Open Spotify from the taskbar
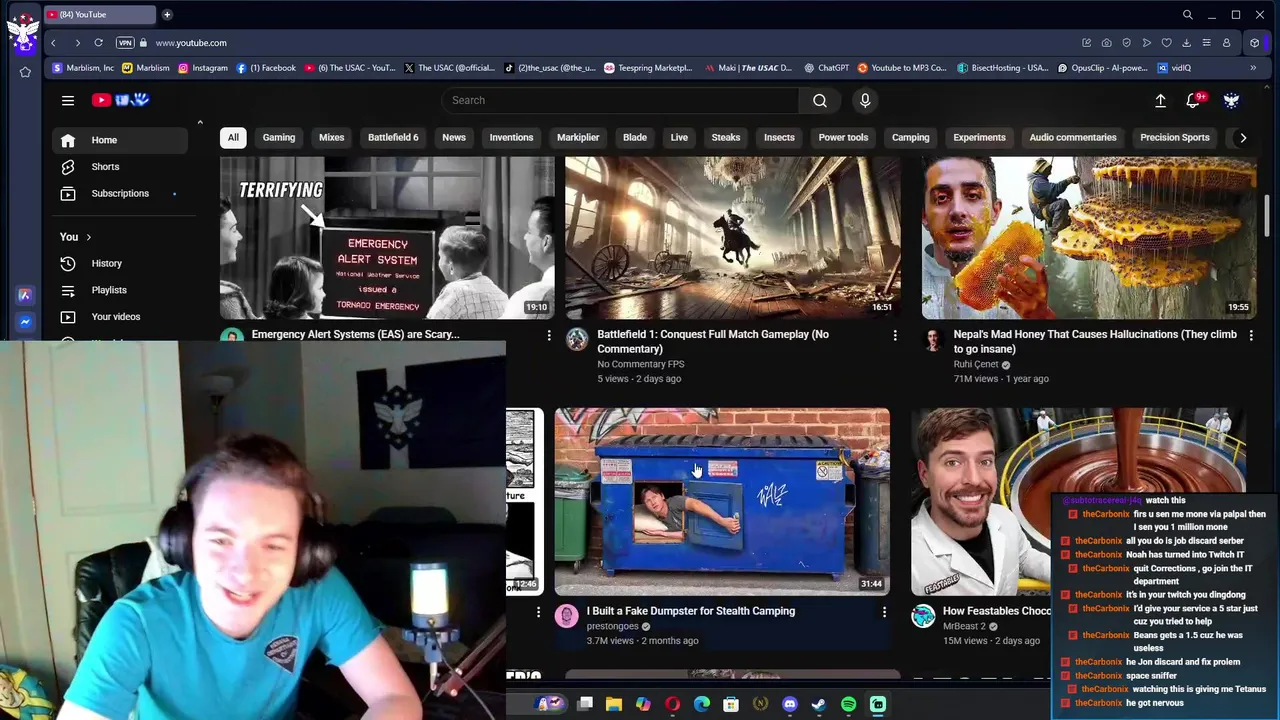This screenshot has height=720, width=1280. (x=848, y=704)
